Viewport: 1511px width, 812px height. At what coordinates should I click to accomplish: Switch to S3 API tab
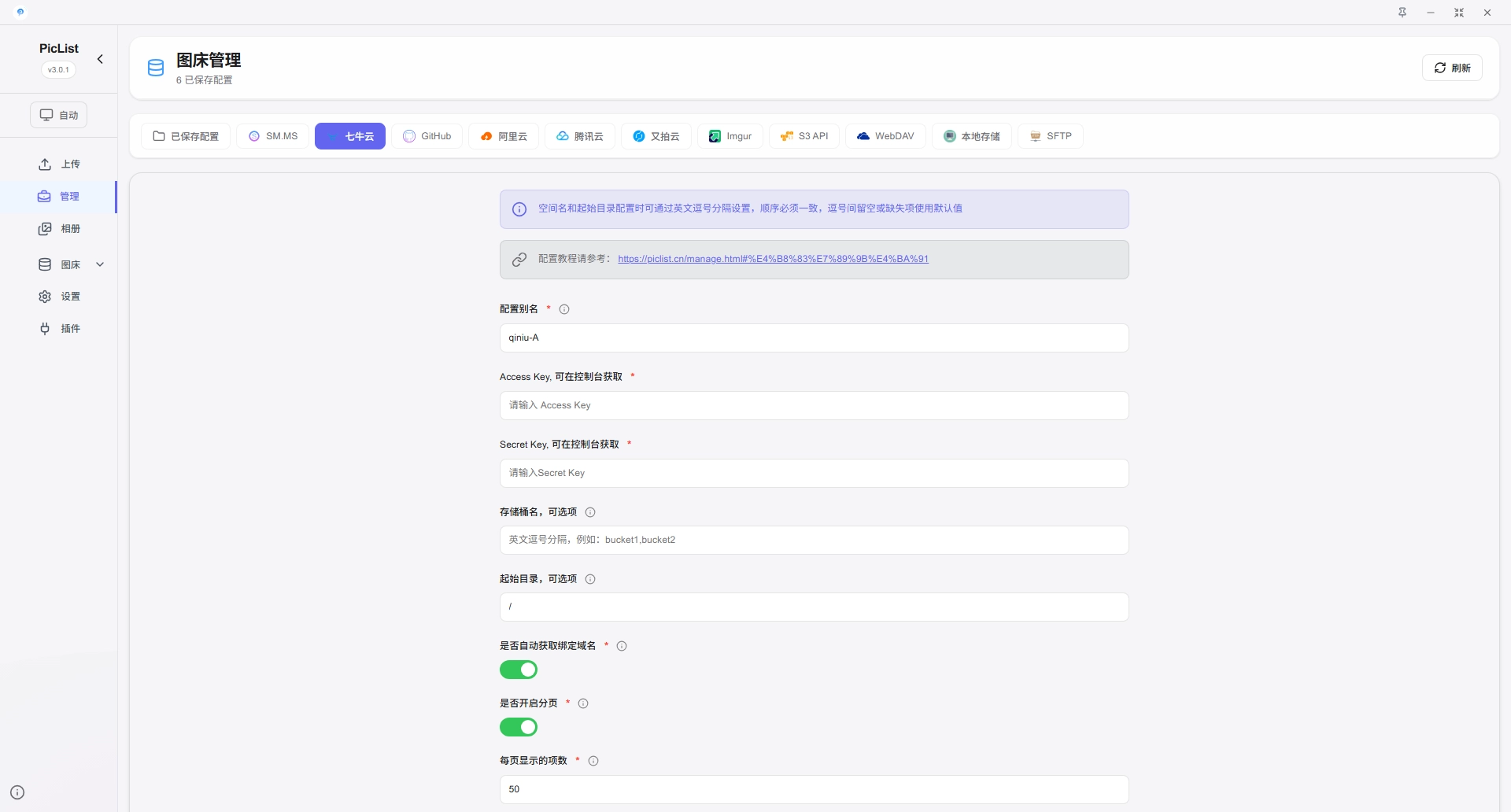click(x=804, y=136)
